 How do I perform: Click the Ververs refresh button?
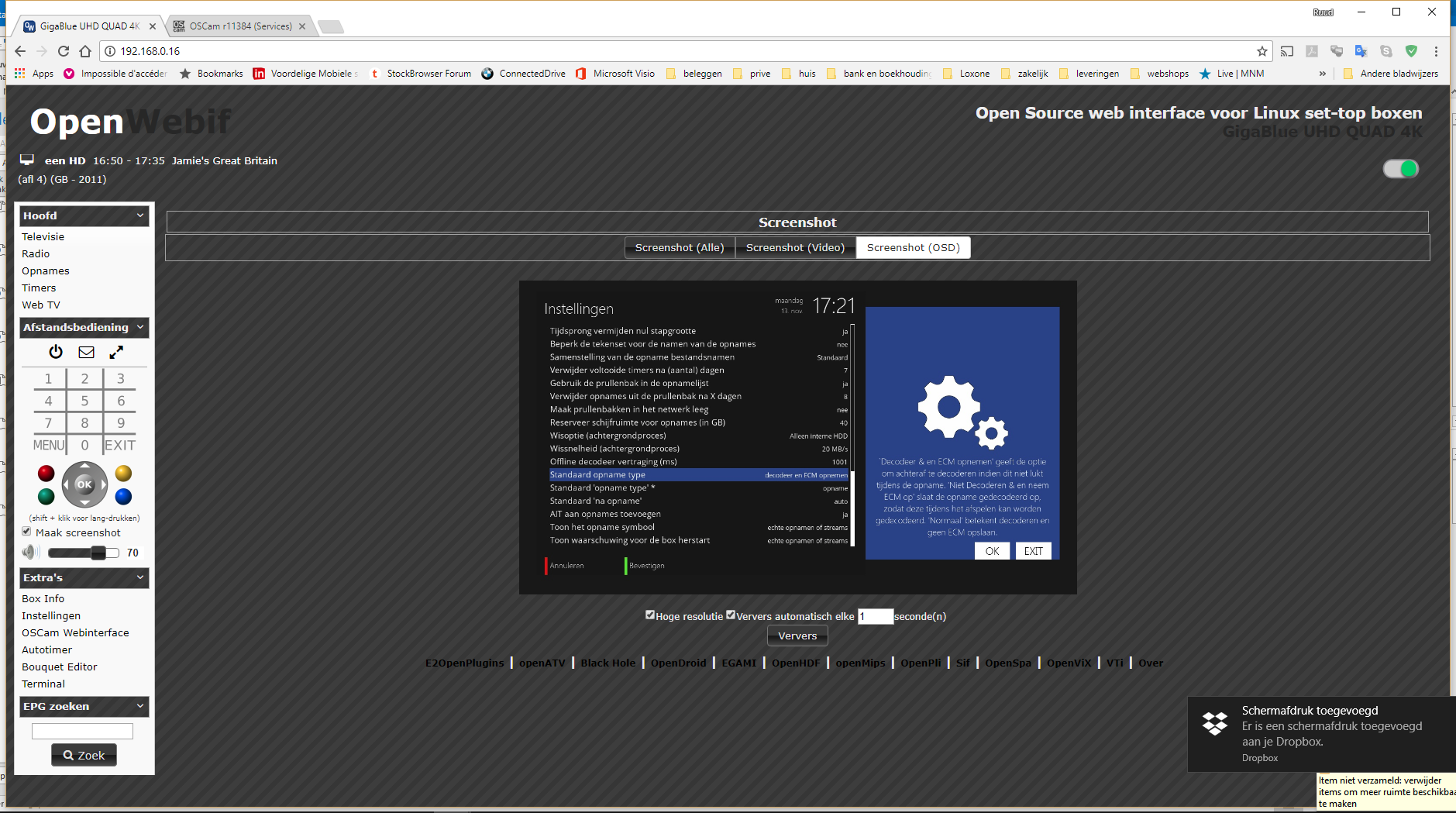[x=797, y=636]
